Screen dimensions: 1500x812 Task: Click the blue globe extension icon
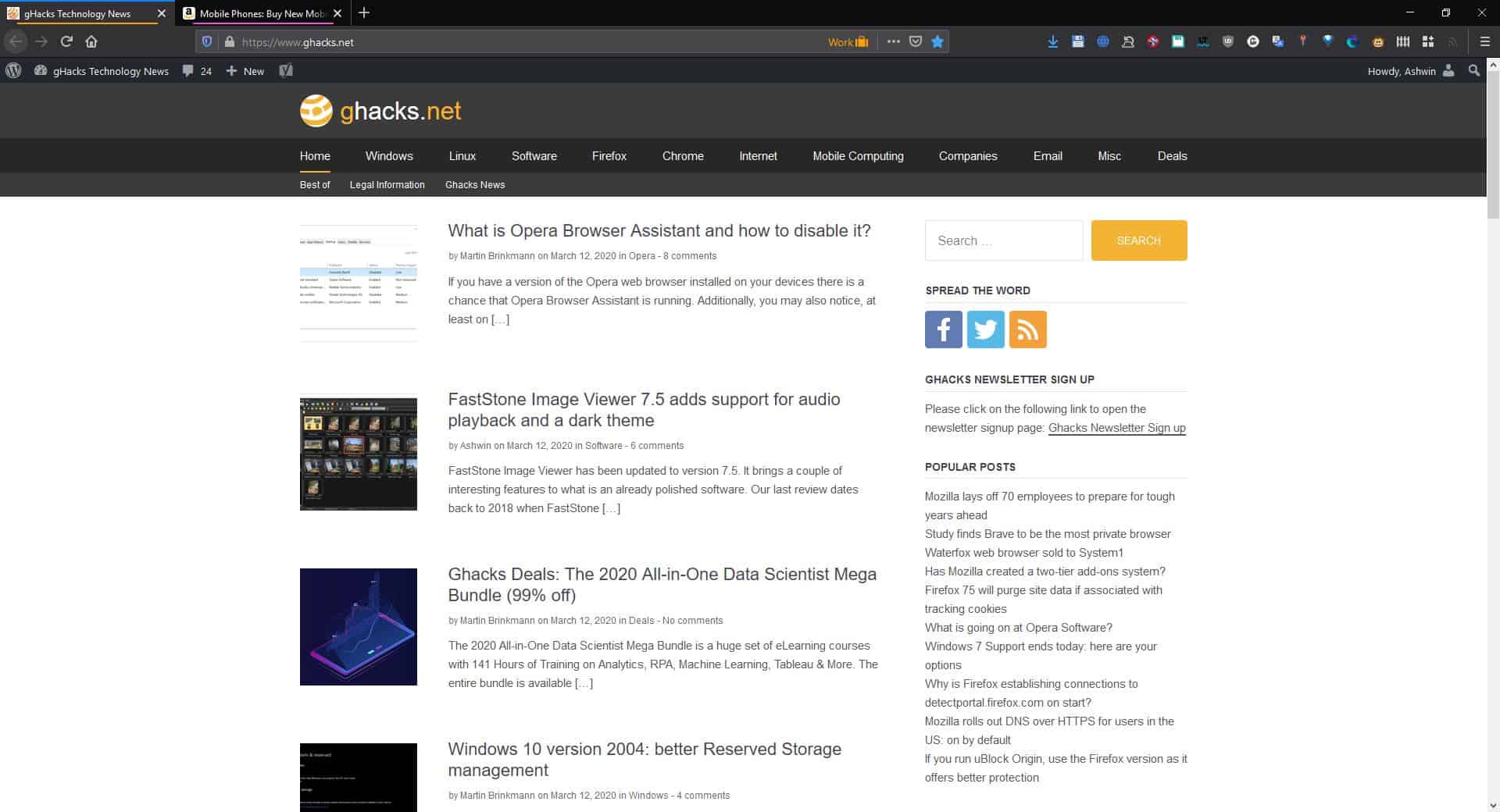[x=1103, y=42]
